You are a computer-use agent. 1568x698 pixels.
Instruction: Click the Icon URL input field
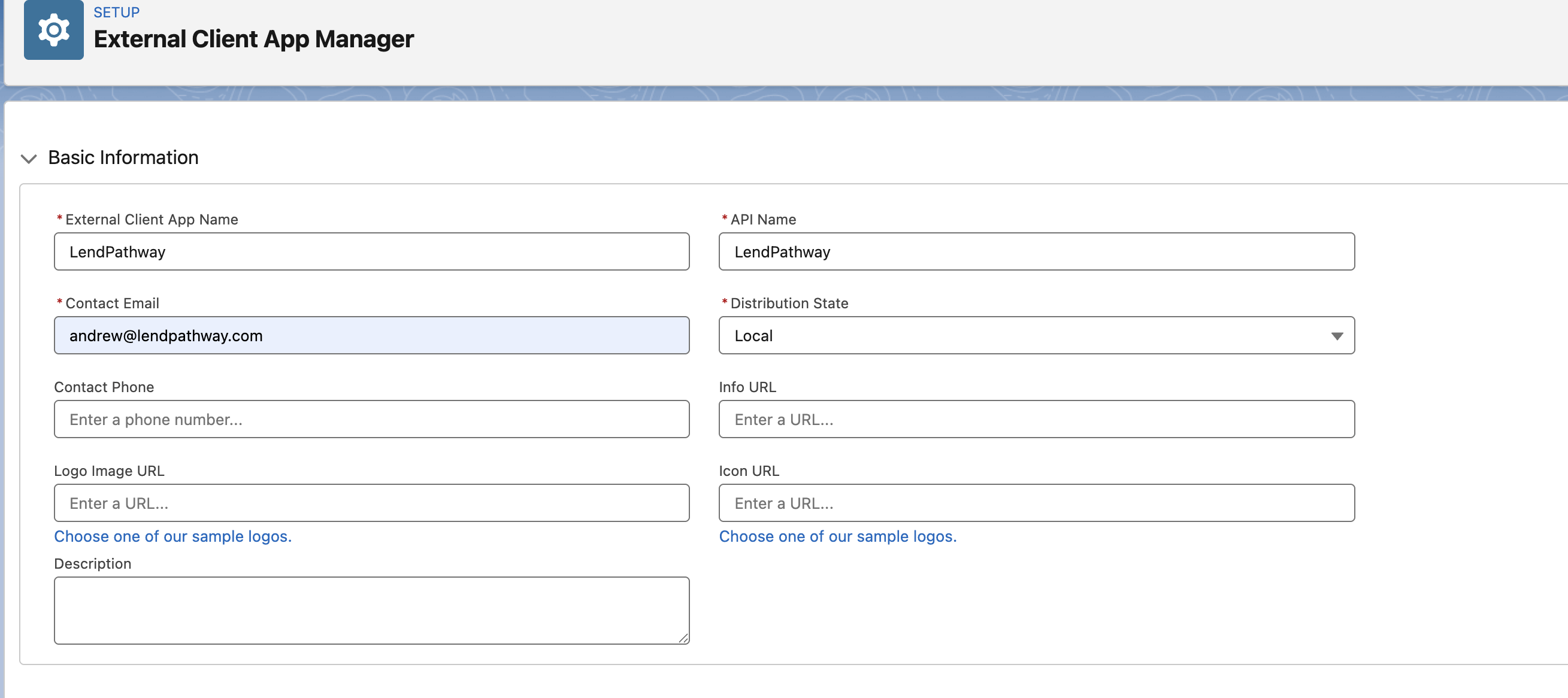click(1036, 503)
